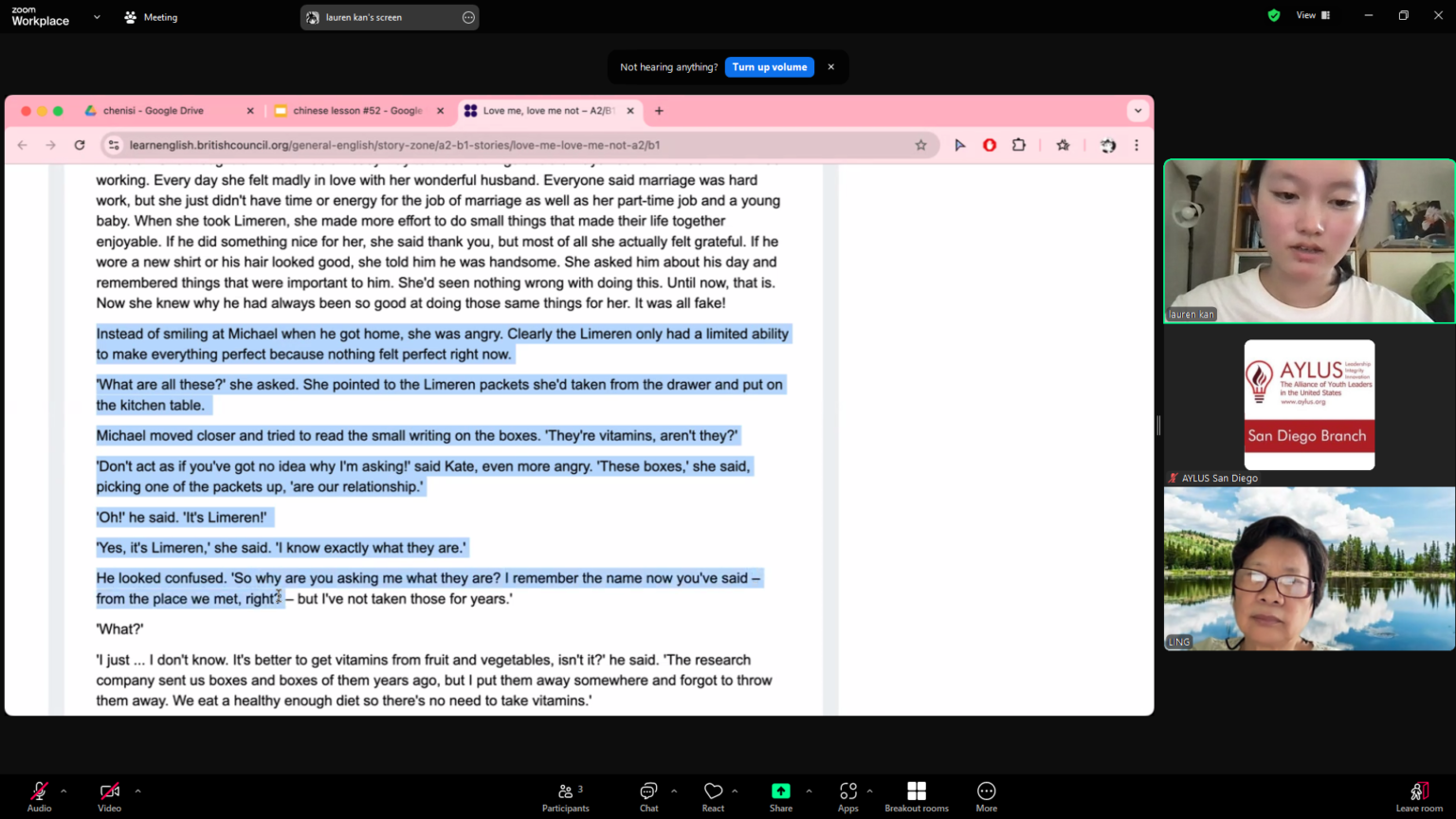1456x819 pixels.
Task: Start the Video camera
Action: pos(109,796)
